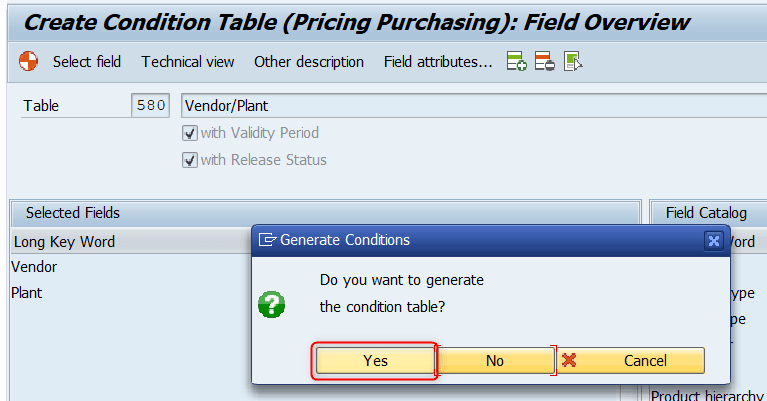Open Field attributes... option
Viewport: 767px width, 401px height.
(x=438, y=62)
